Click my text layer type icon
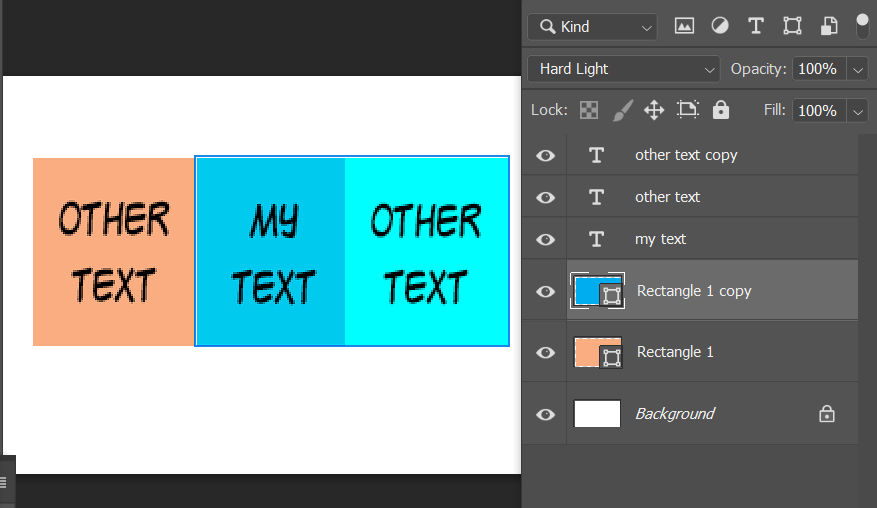The height and width of the screenshot is (508, 877). click(597, 239)
